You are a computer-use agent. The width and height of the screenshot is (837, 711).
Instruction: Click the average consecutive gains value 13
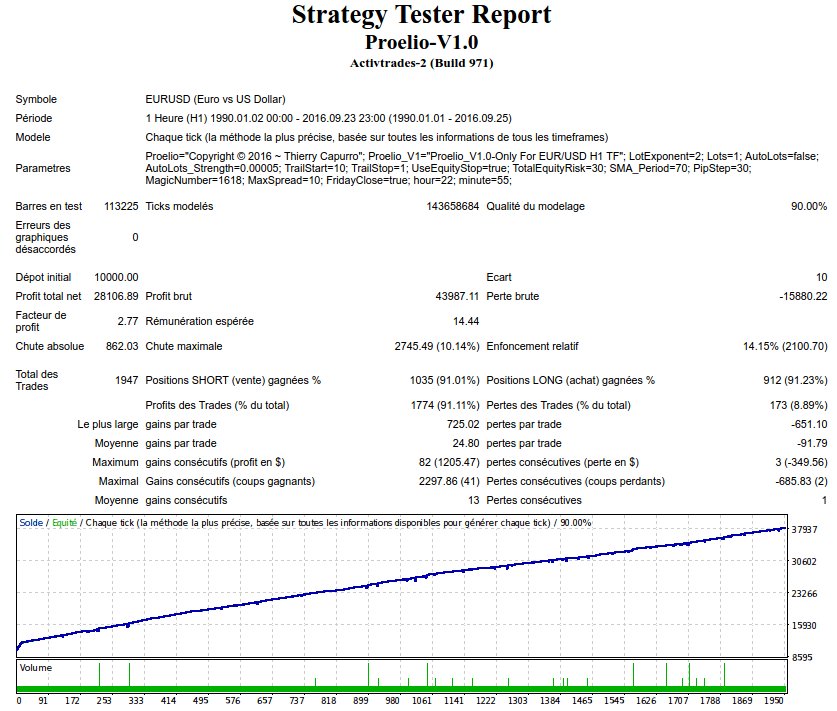click(473, 500)
